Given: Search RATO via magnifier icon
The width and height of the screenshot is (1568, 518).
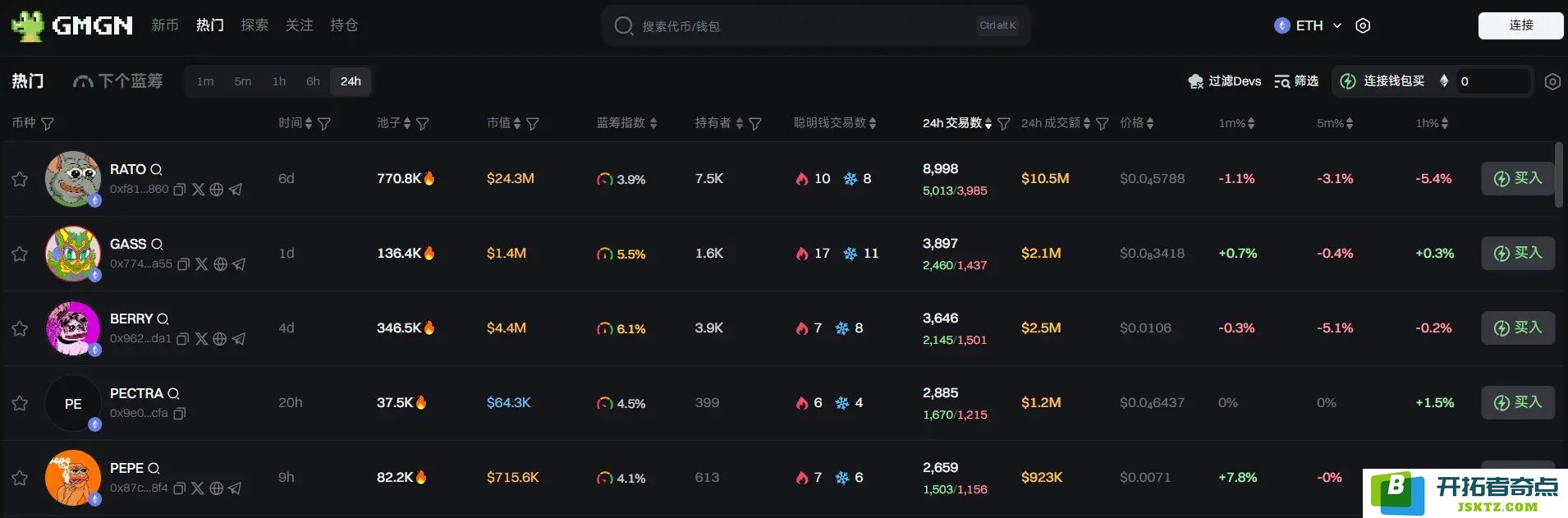Looking at the screenshot, I should tap(156, 169).
